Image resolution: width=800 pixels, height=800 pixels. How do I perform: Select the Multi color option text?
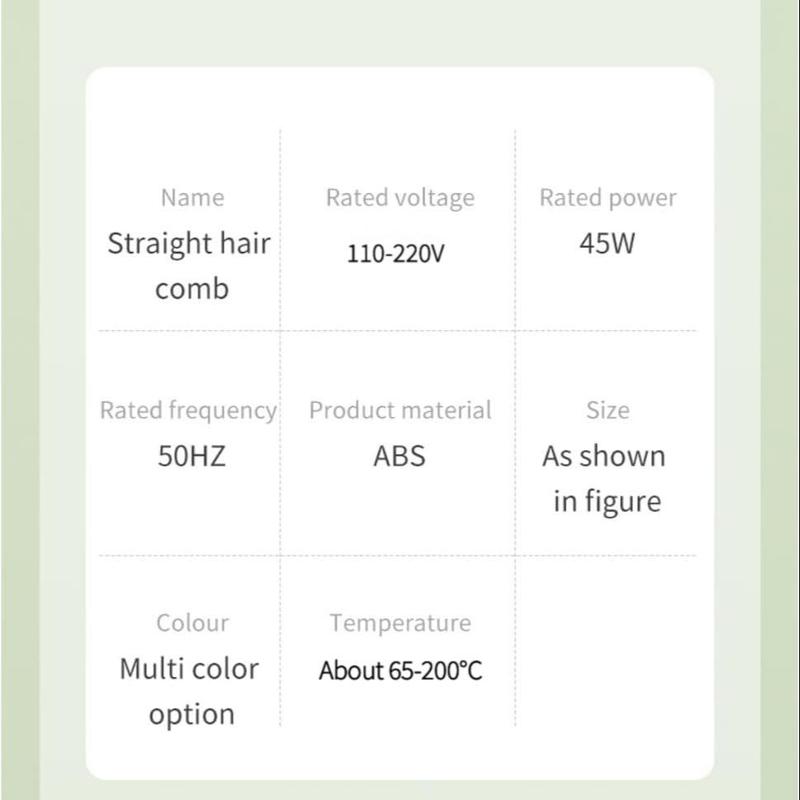click(x=189, y=691)
